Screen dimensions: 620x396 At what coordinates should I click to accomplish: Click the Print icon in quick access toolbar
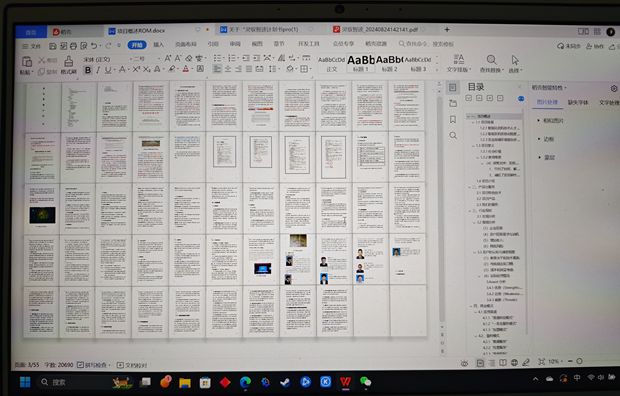[x=74, y=46]
